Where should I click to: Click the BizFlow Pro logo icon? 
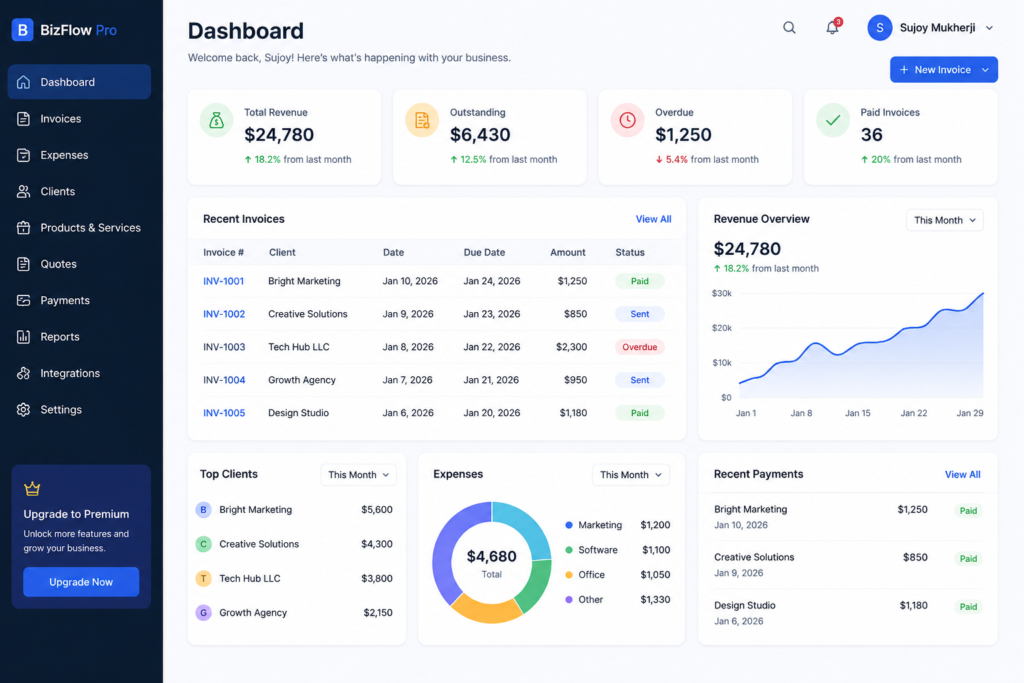coord(22,29)
